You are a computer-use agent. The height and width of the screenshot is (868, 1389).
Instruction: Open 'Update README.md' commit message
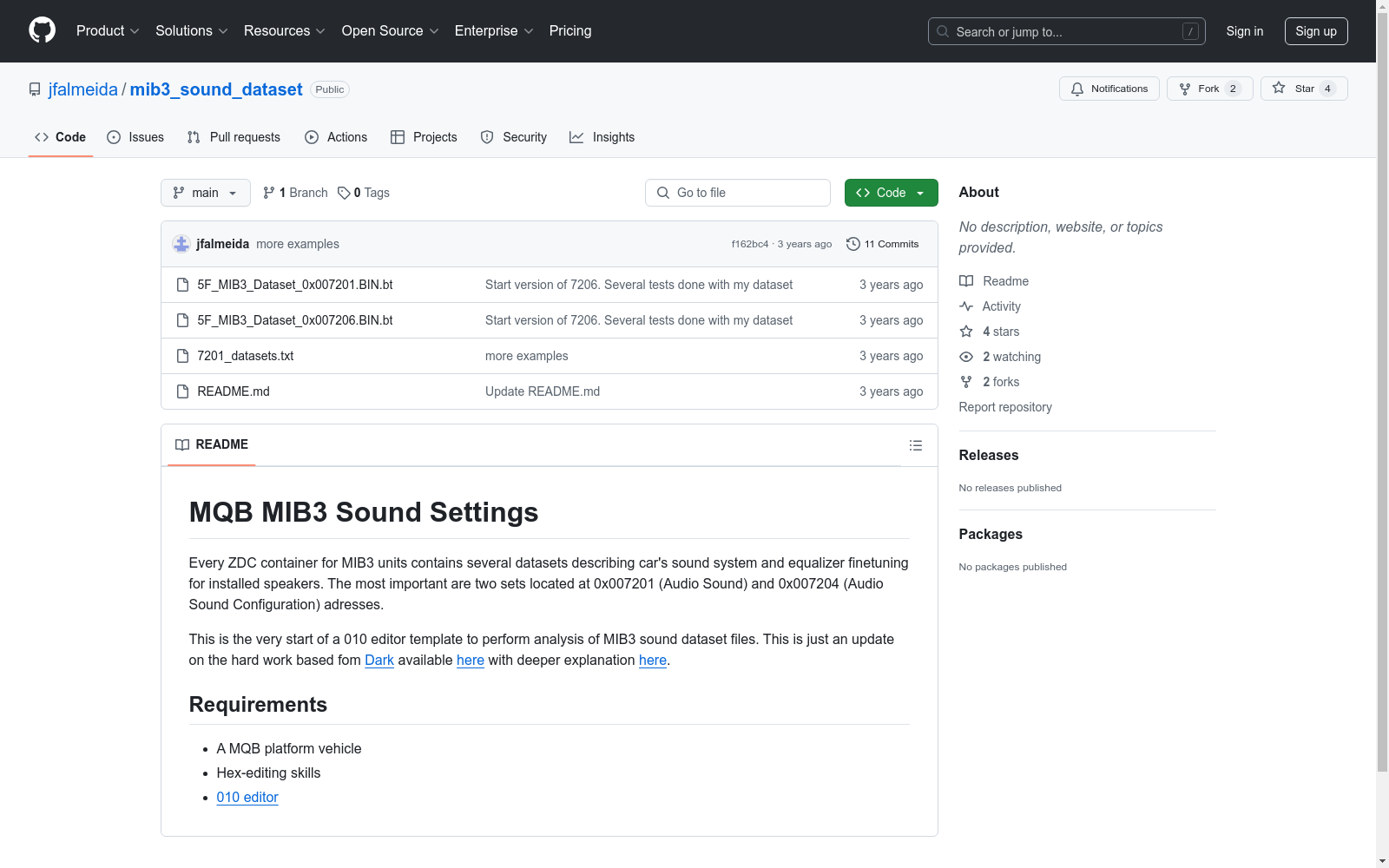(x=543, y=391)
